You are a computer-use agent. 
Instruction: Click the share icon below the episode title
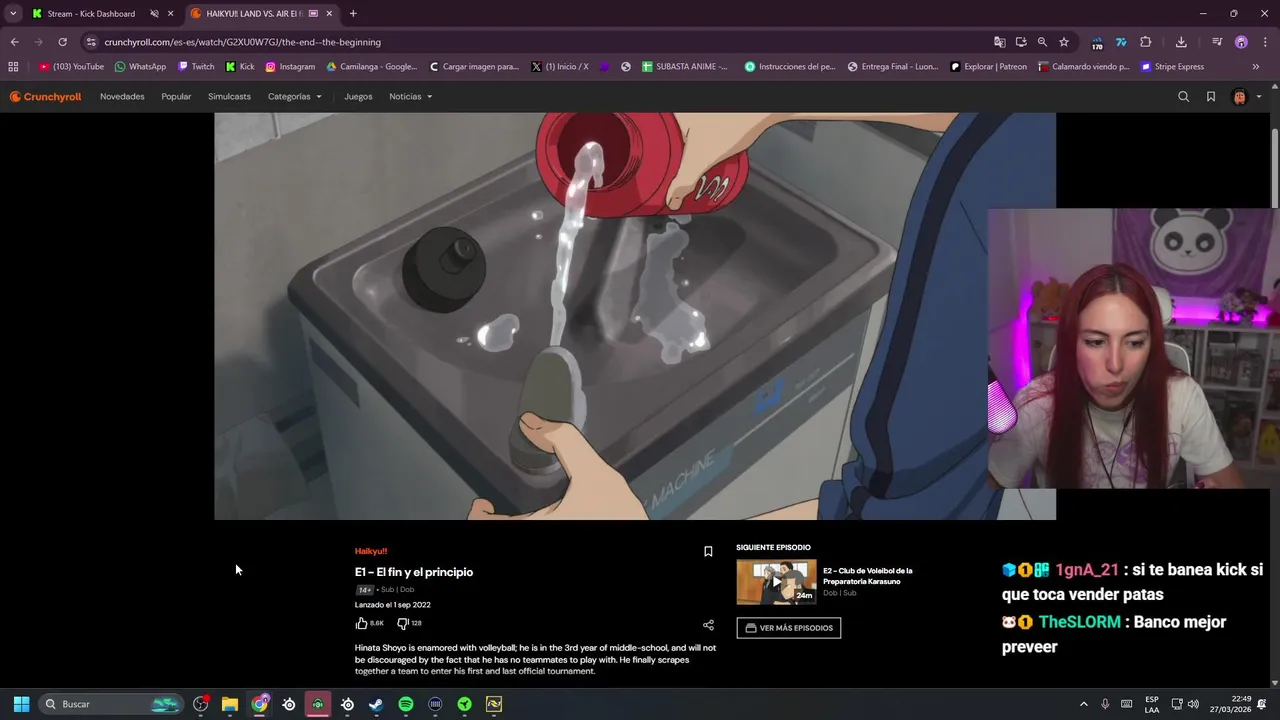pyautogui.click(x=708, y=625)
